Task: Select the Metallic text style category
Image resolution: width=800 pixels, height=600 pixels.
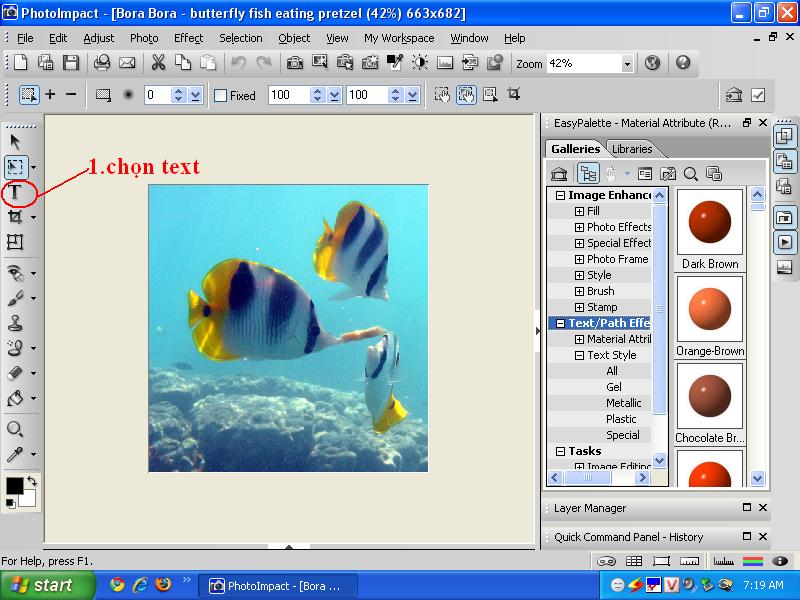Action: 623,403
